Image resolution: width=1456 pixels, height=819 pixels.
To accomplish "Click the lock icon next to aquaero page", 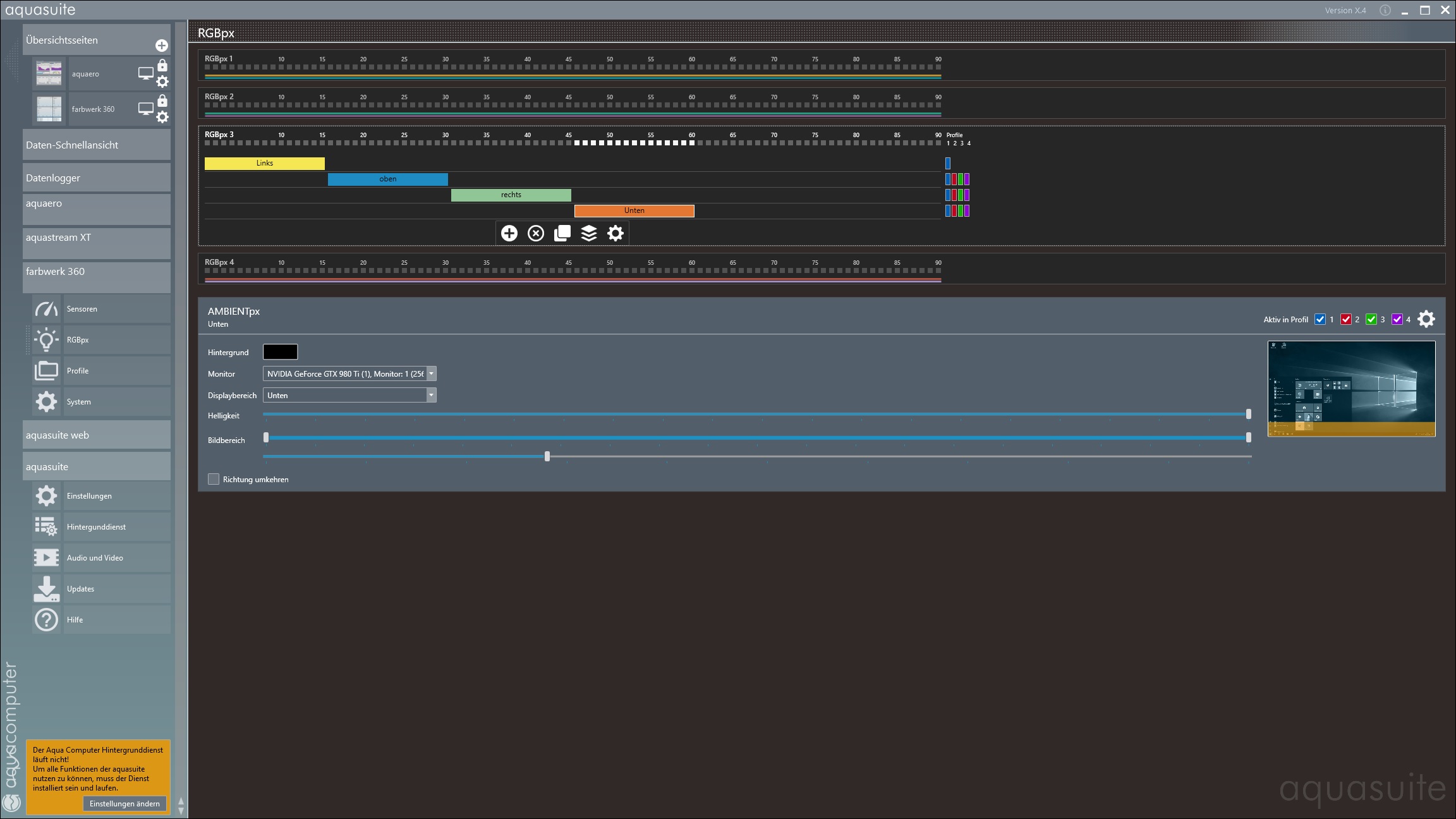I will (x=162, y=65).
